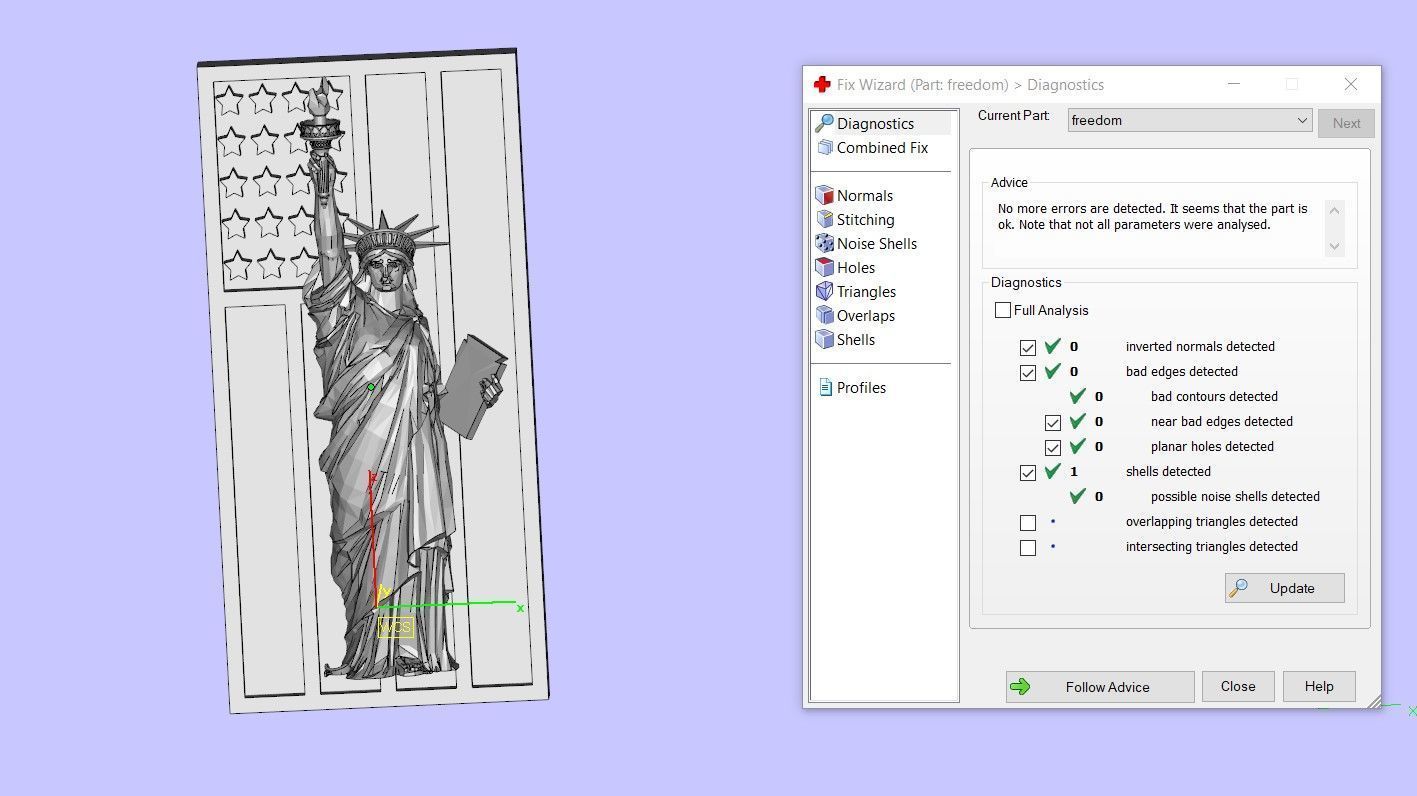1417x796 pixels.
Task: Enable intersecting triangles detected checkbox
Action: pos(1028,547)
